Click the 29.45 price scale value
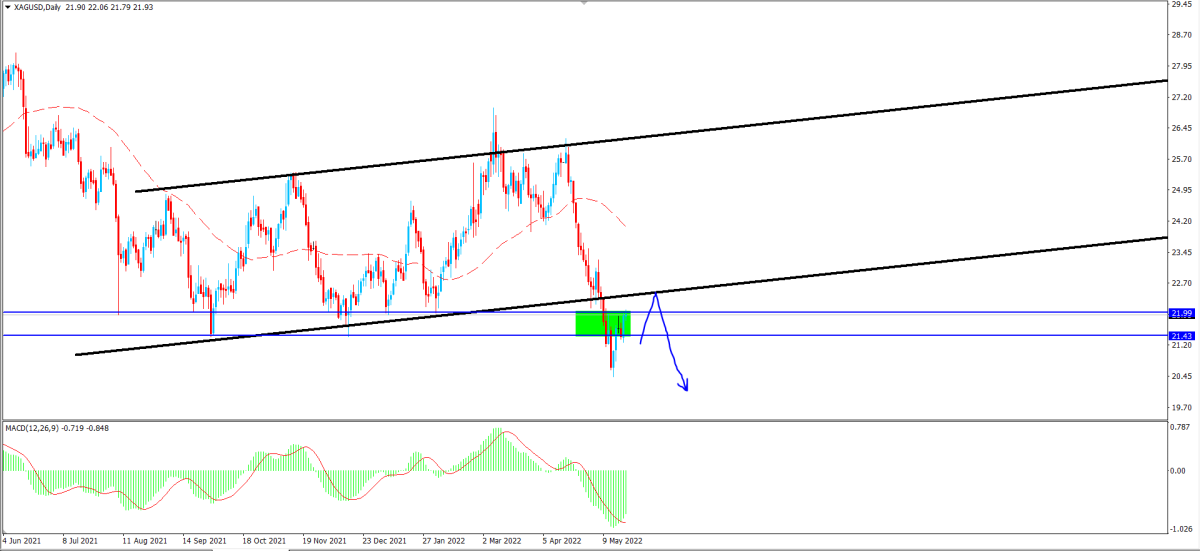This screenshot has width=1200, height=551. pyautogui.click(x=1181, y=4)
